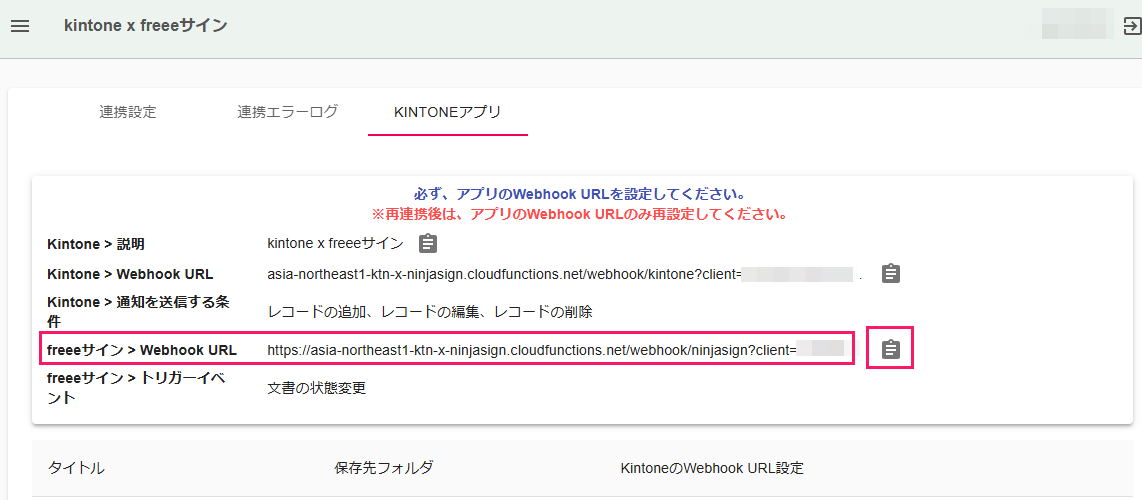Click the KintoneのWebhook URL設定 column header
The height and width of the screenshot is (500, 1142).
point(712,468)
